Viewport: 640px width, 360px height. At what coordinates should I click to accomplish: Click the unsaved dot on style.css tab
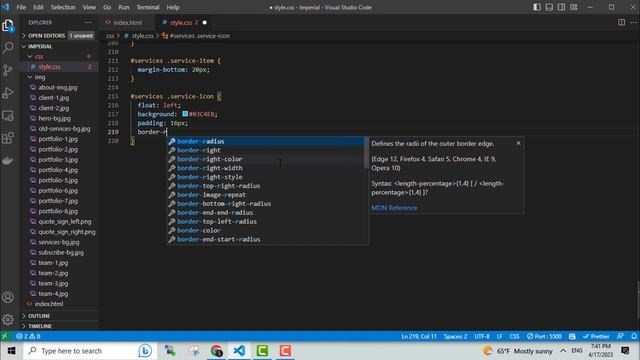[204, 22]
